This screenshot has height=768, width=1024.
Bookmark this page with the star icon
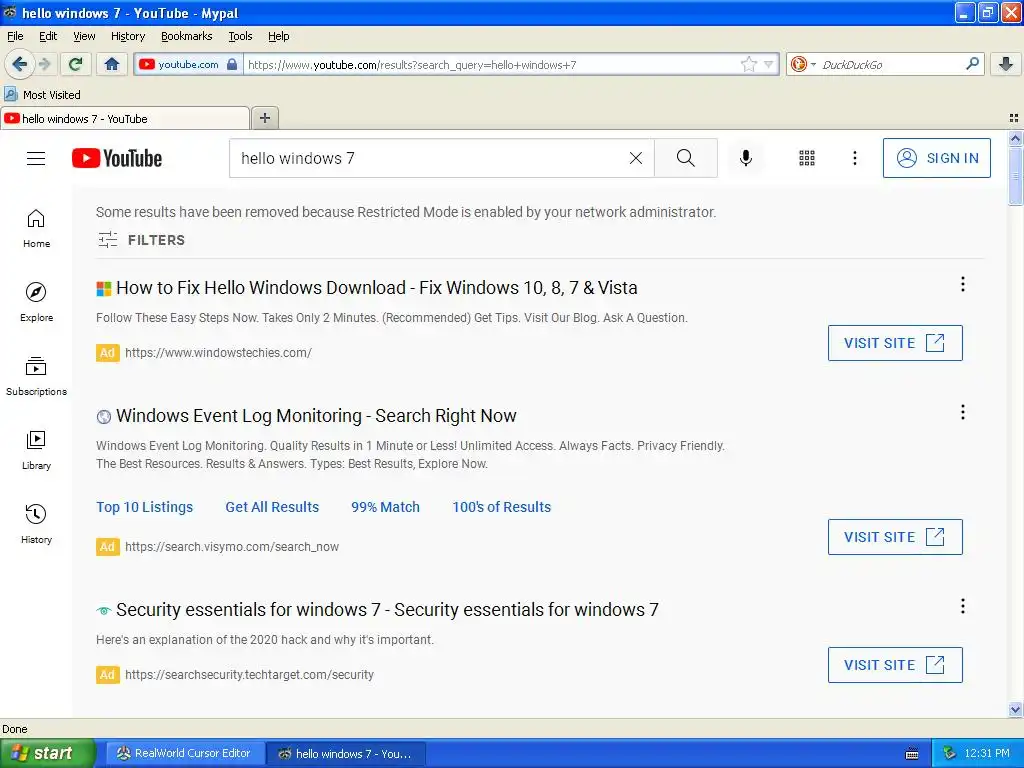[748, 64]
